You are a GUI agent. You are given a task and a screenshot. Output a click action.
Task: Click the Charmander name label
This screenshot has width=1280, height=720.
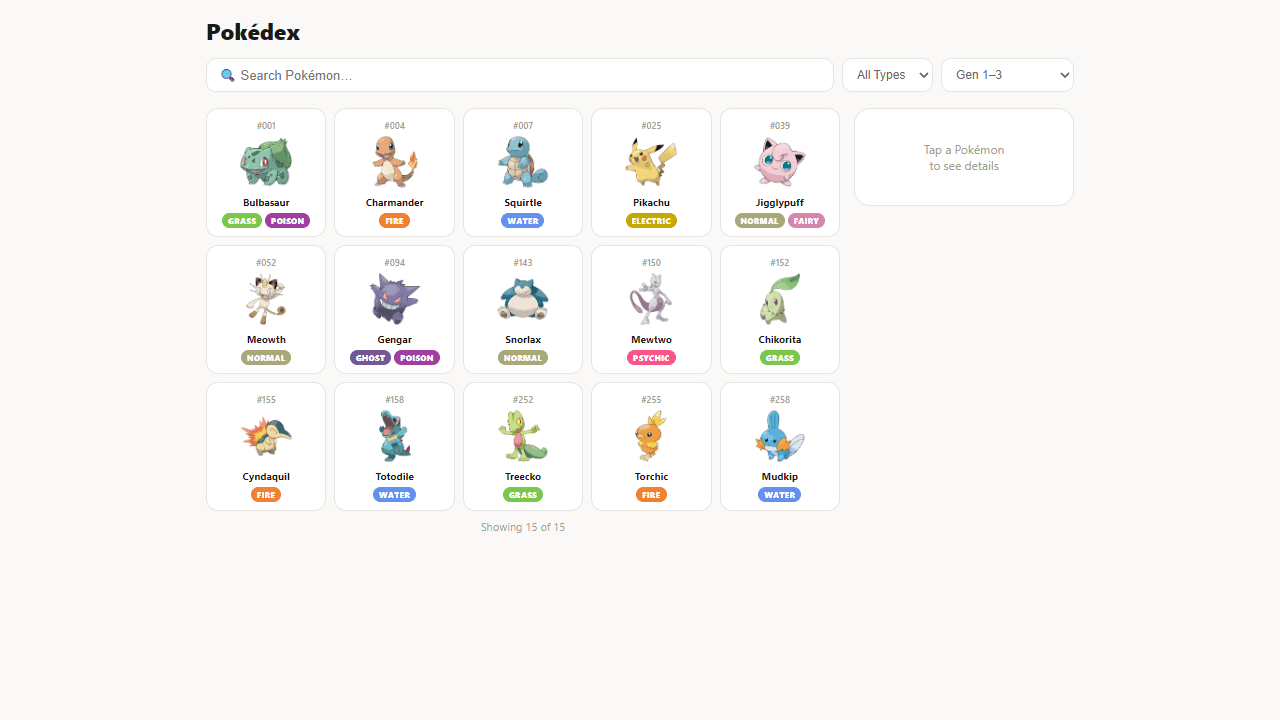(x=394, y=203)
